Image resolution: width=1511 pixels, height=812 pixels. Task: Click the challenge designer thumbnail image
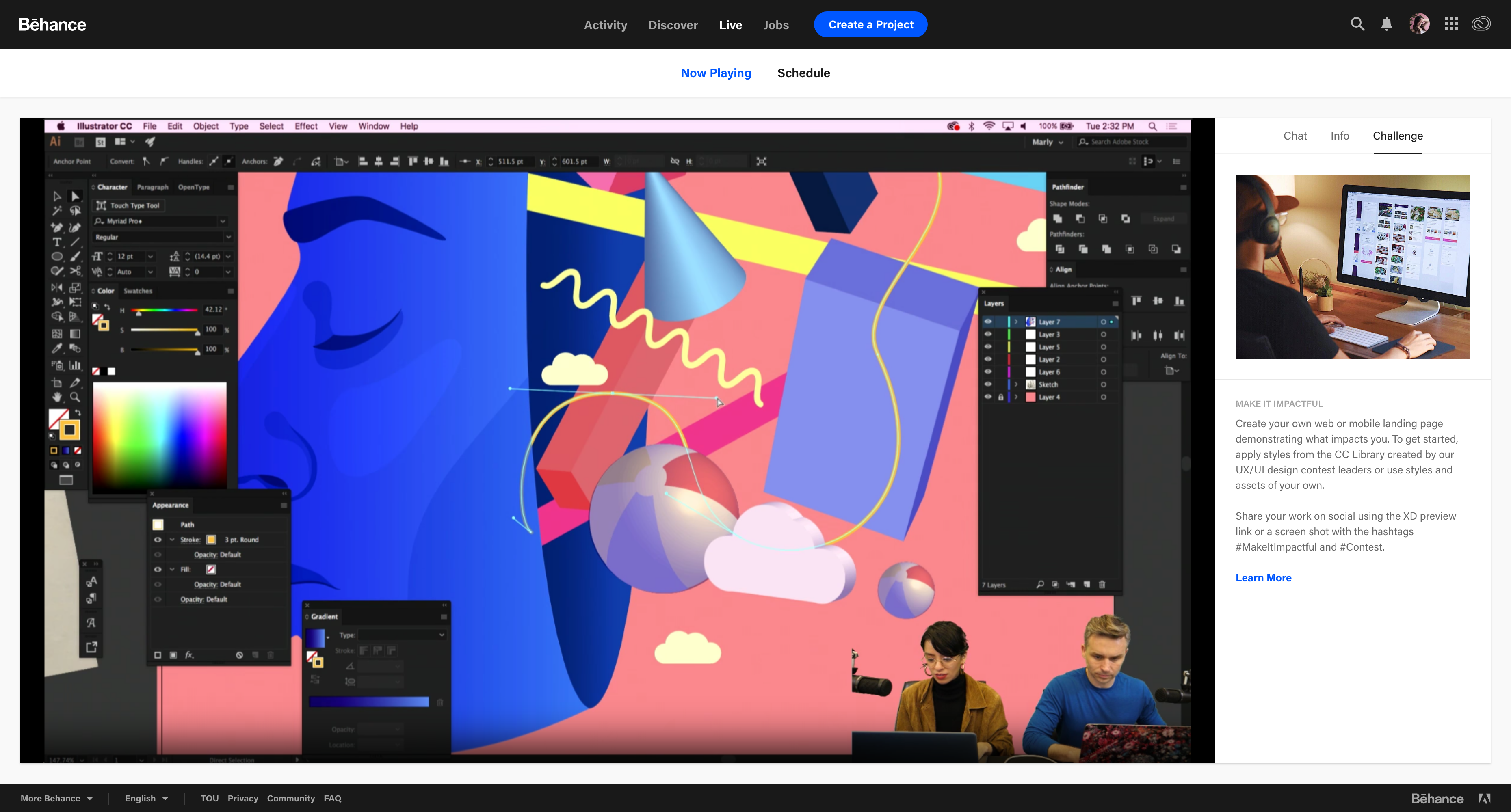click(1352, 266)
